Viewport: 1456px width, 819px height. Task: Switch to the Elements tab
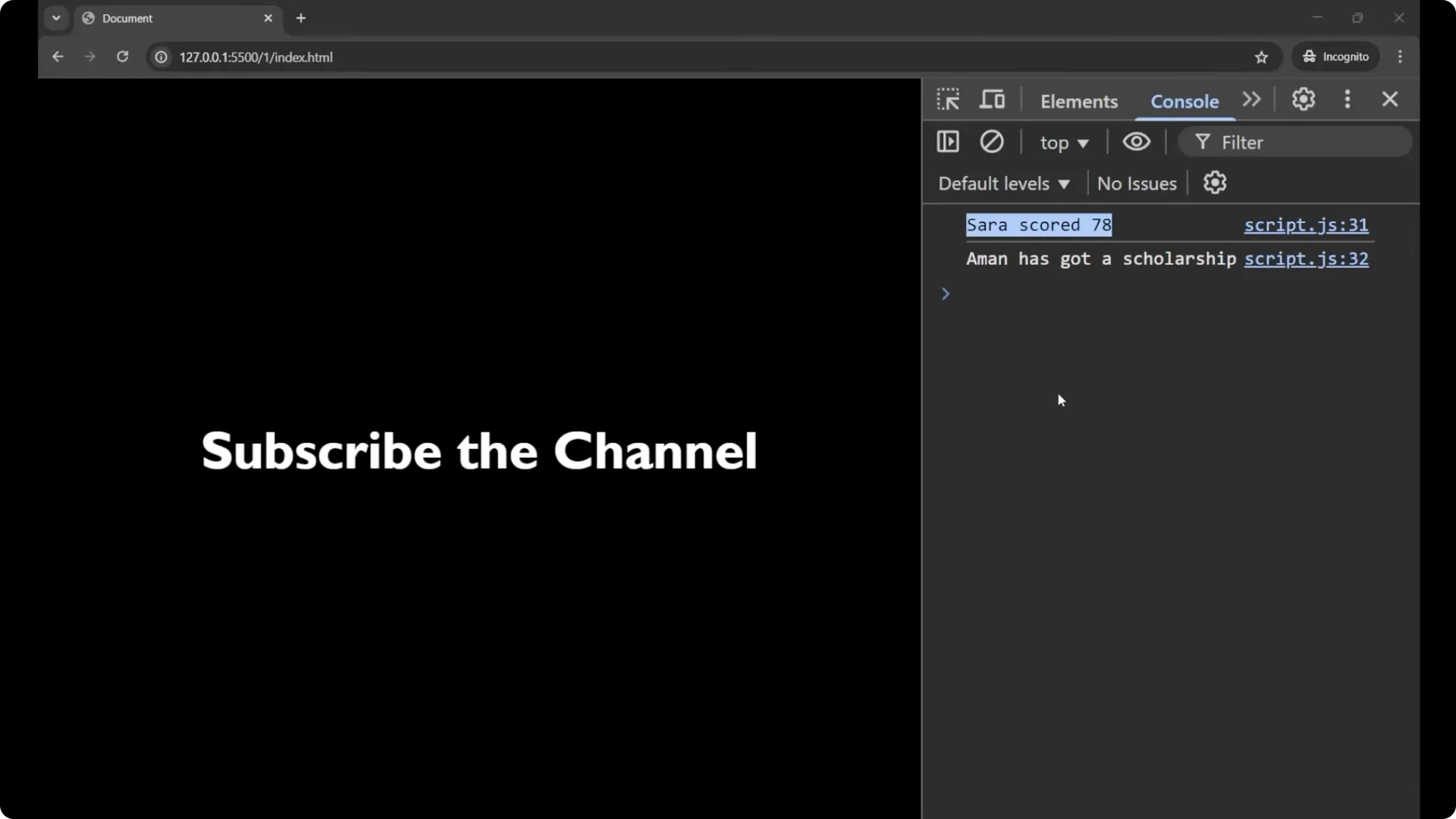[1078, 102]
